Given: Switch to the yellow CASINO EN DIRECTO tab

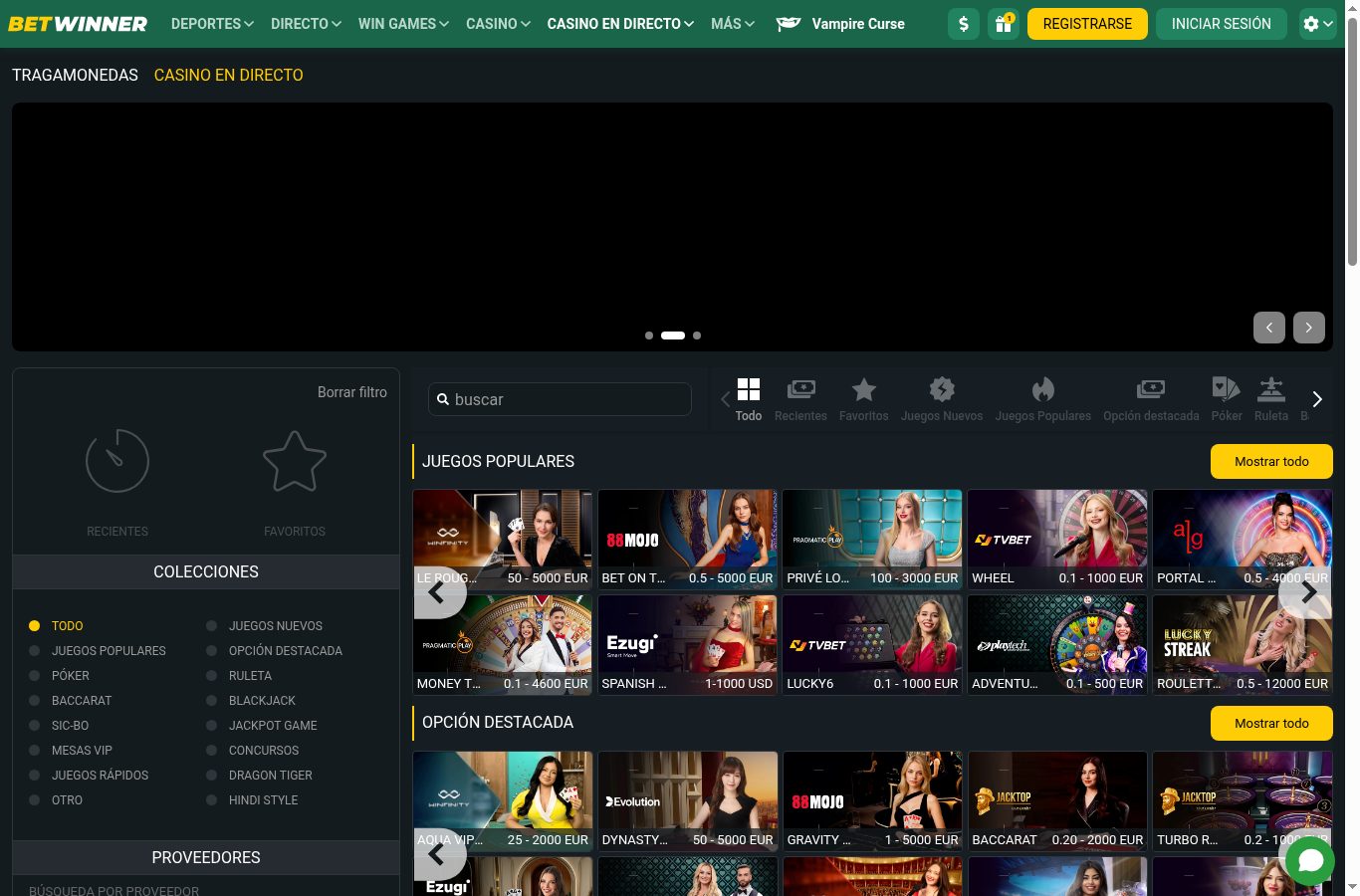Looking at the screenshot, I should [229, 75].
